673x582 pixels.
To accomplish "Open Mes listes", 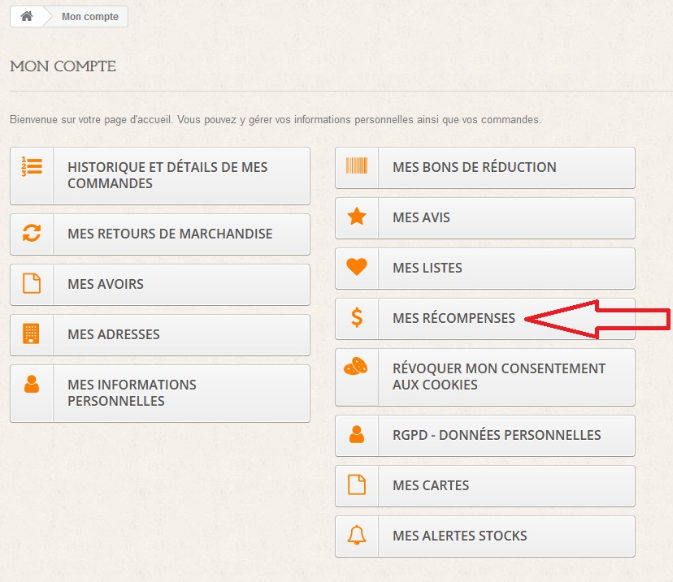I will point(485,268).
